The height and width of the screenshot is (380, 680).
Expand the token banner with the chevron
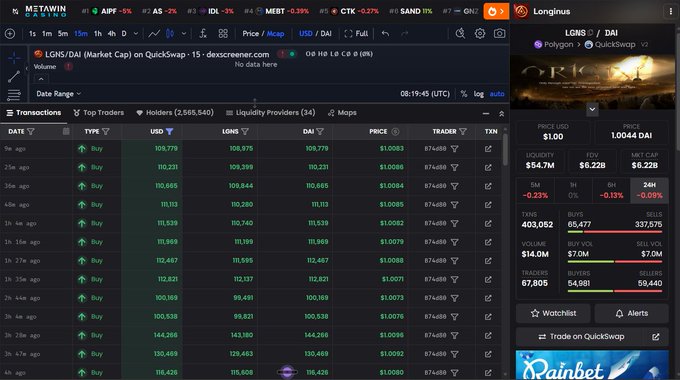(592, 109)
